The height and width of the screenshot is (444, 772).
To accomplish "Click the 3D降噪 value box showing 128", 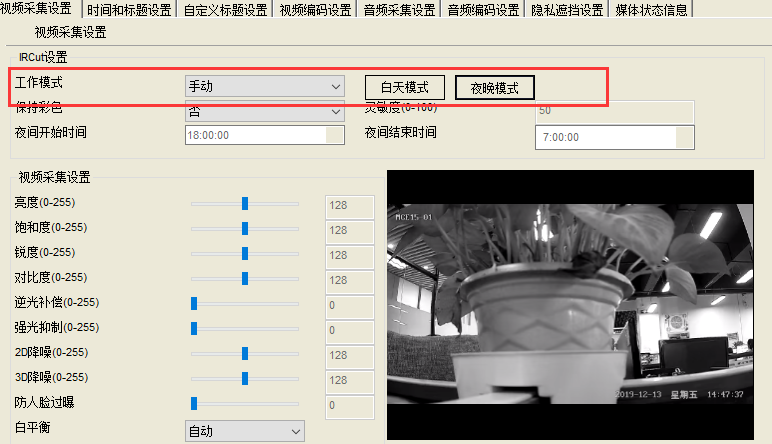I will tap(350, 382).
